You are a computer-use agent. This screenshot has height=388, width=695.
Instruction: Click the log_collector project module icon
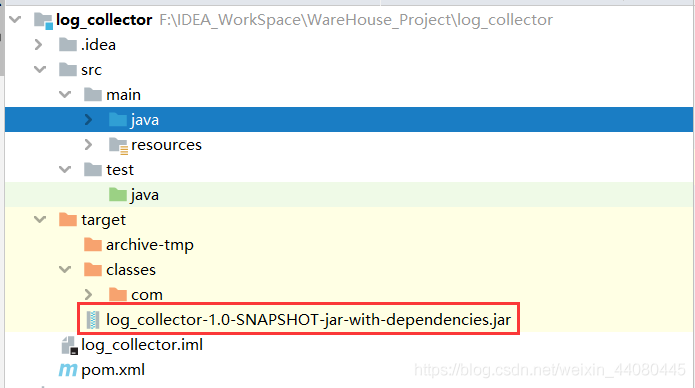point(43,21)
